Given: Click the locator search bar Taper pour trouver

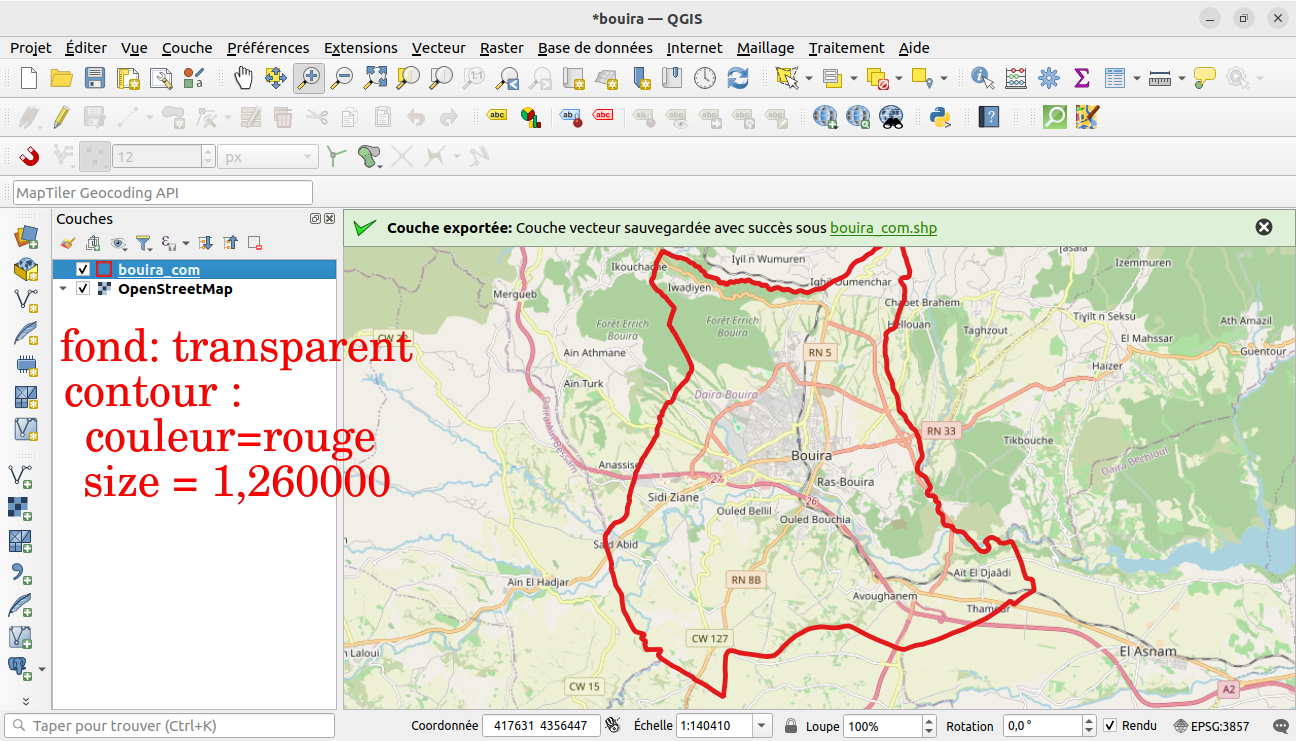Looking at the screenshot, I should (170, 726).
